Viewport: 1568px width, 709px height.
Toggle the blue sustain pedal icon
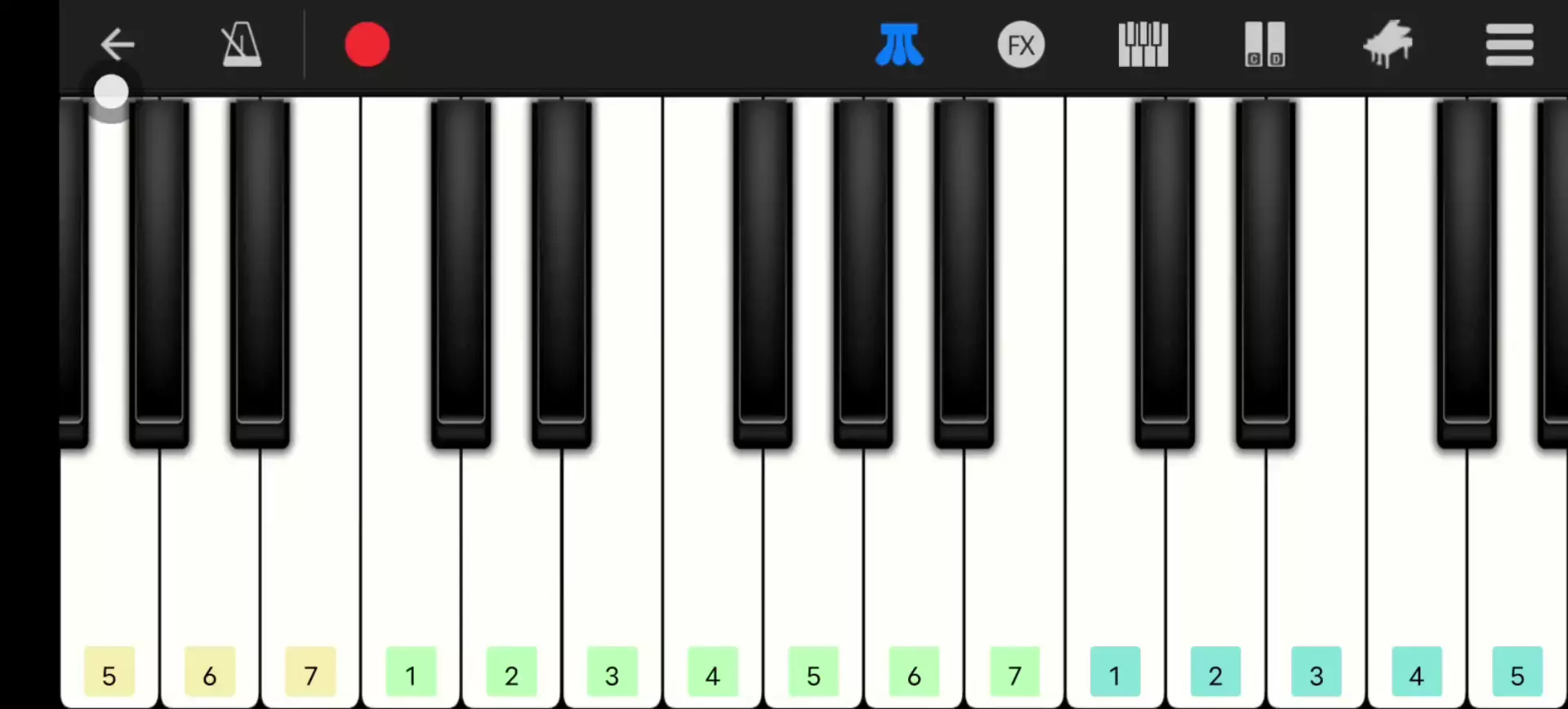[899, 44]
